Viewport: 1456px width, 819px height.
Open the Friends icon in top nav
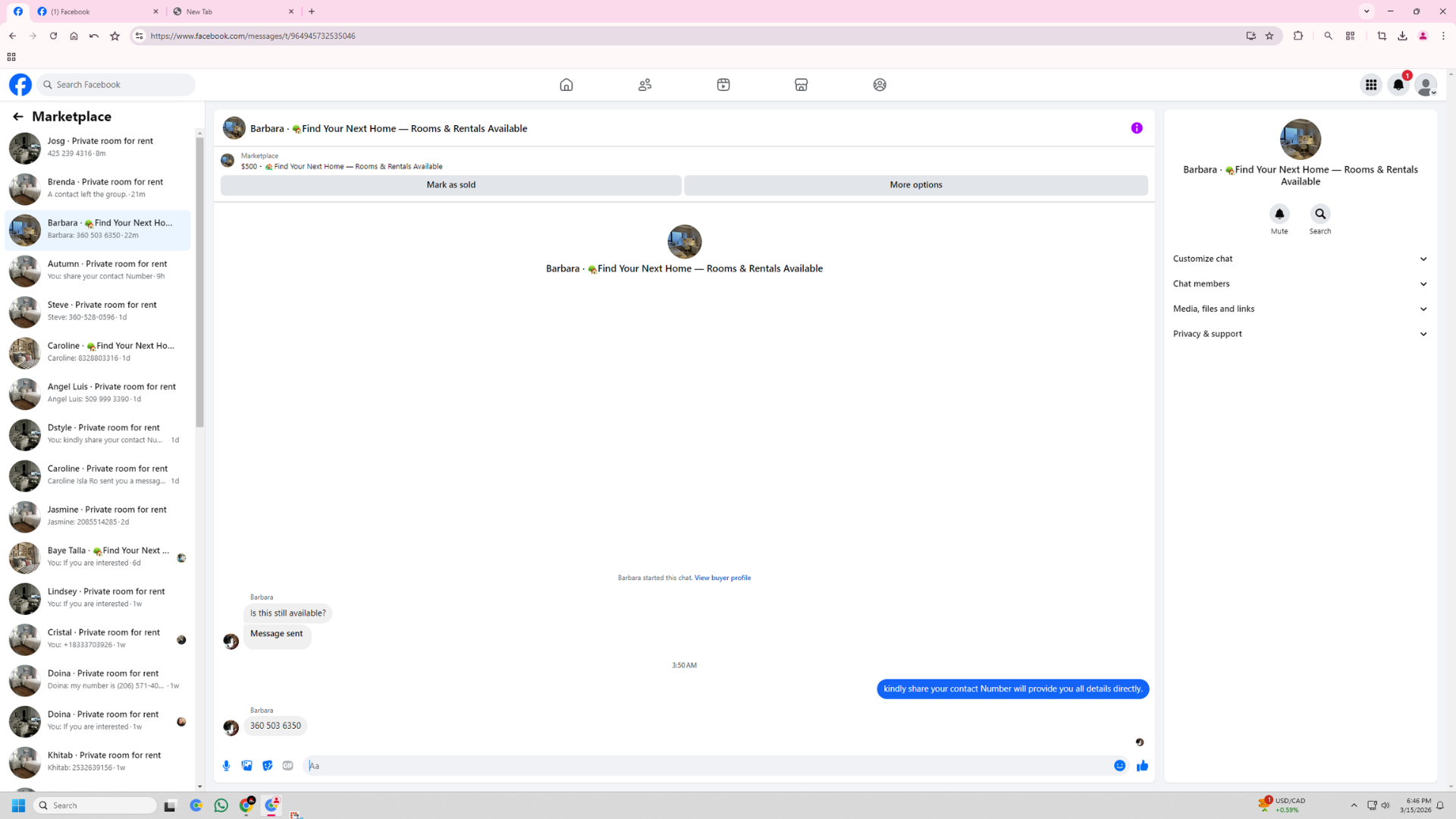point(645,85)
